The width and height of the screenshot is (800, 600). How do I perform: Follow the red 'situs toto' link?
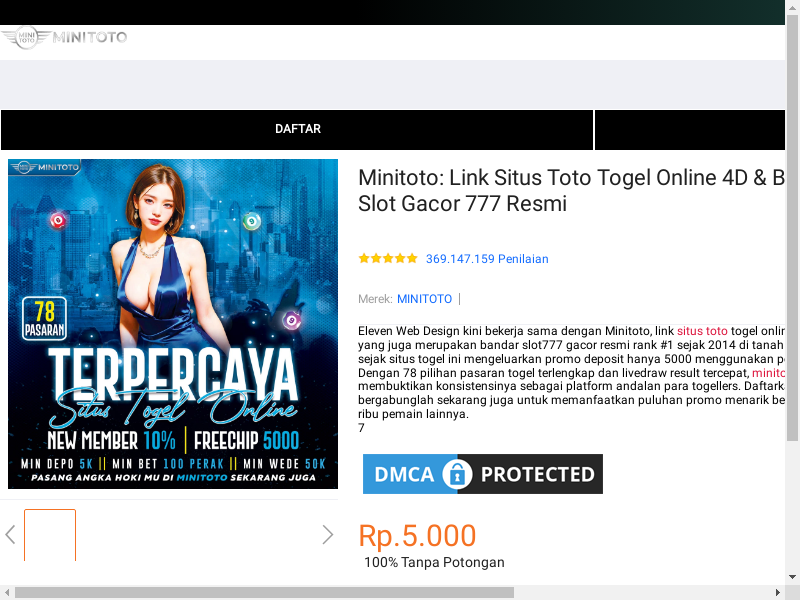tap(702, 331)
